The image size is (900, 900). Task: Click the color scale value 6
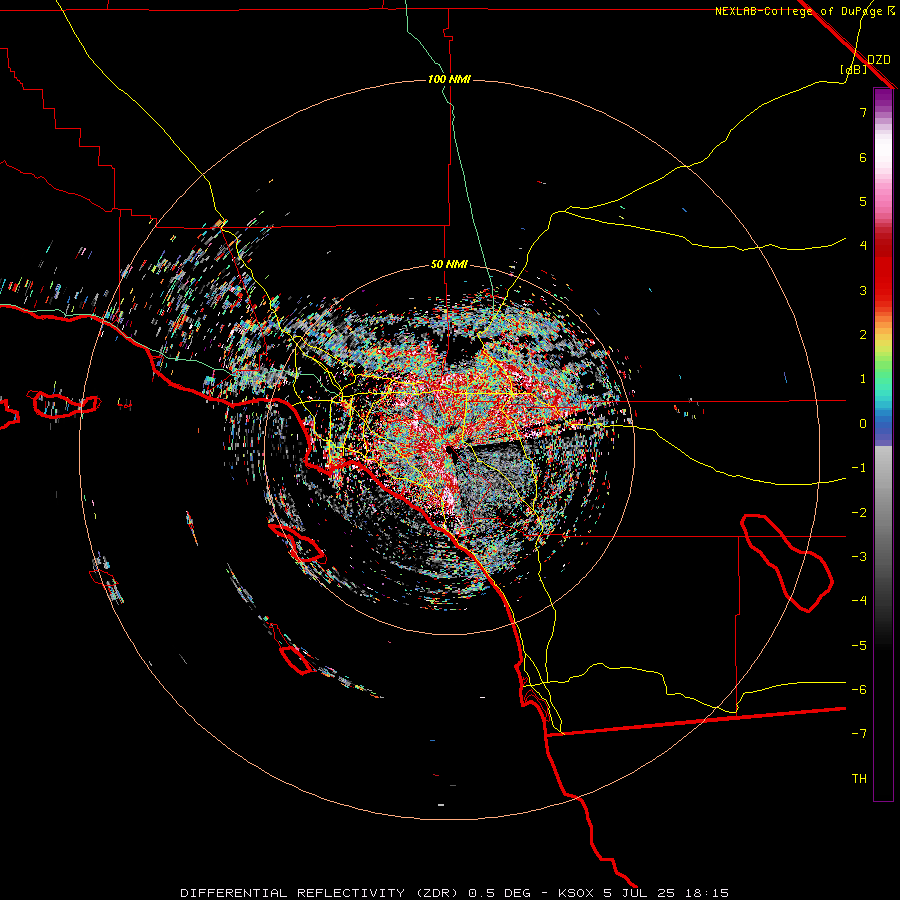coord(863,157)
